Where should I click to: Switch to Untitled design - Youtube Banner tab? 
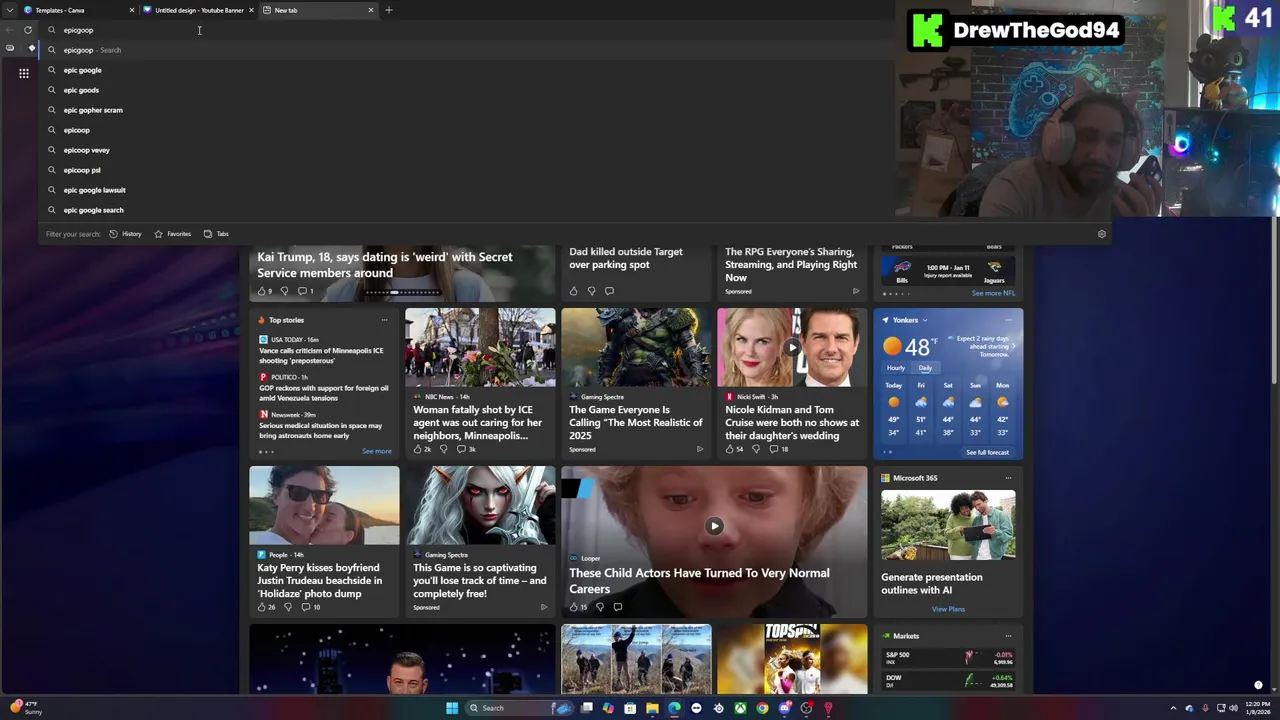[199, 10]
